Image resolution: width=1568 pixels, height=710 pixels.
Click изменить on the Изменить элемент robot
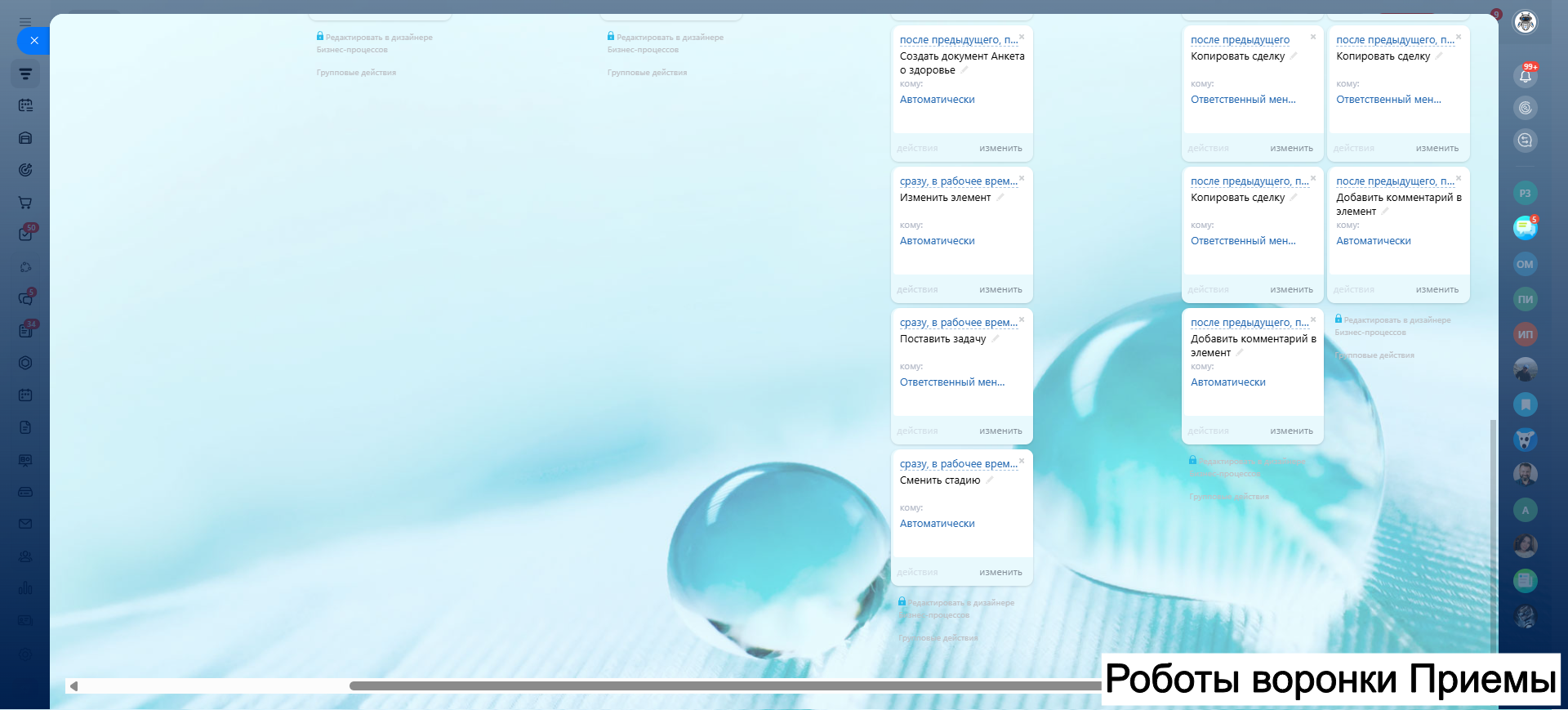coord(1000,290)
